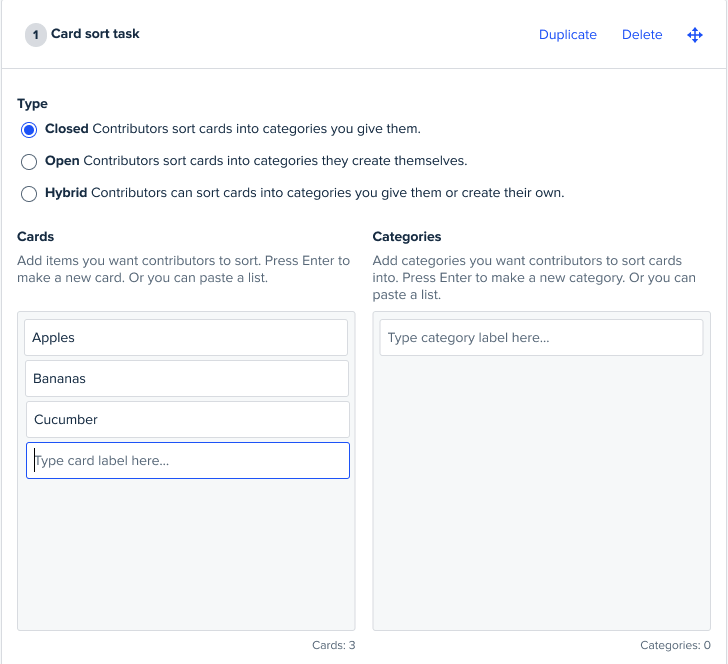
Task: Duplicate the card sort task
Action: 567,35
